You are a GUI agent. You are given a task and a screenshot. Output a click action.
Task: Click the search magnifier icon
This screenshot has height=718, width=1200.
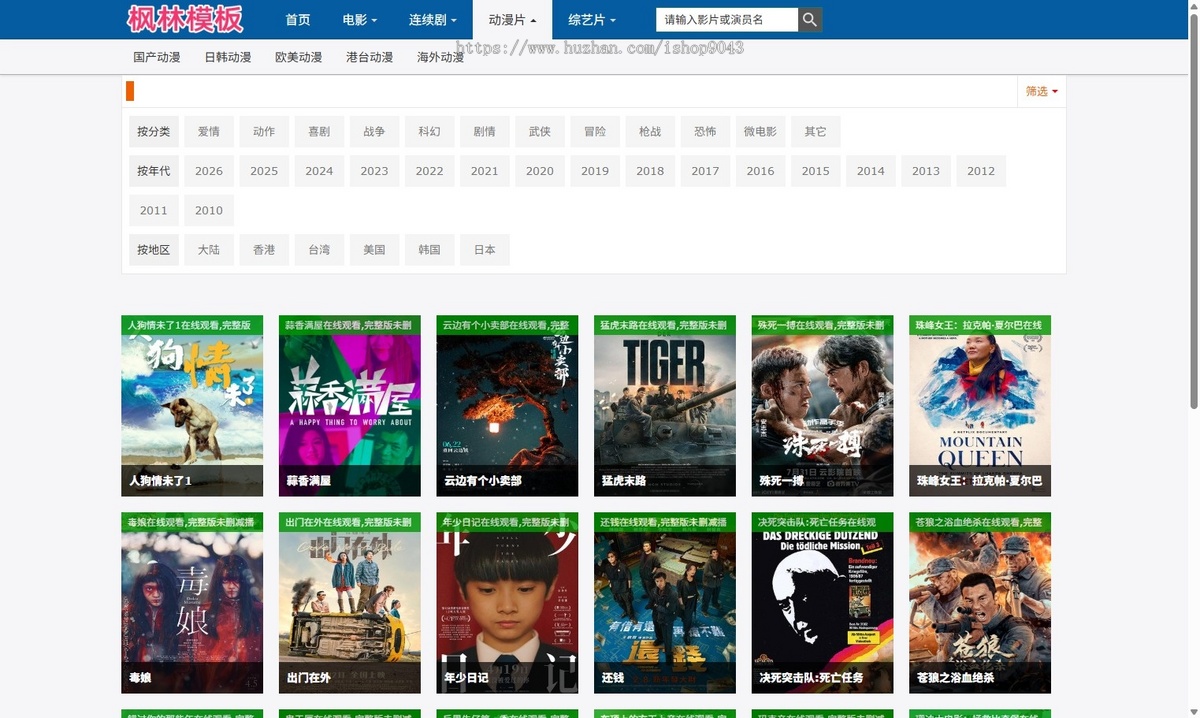[x=810, y=19]
